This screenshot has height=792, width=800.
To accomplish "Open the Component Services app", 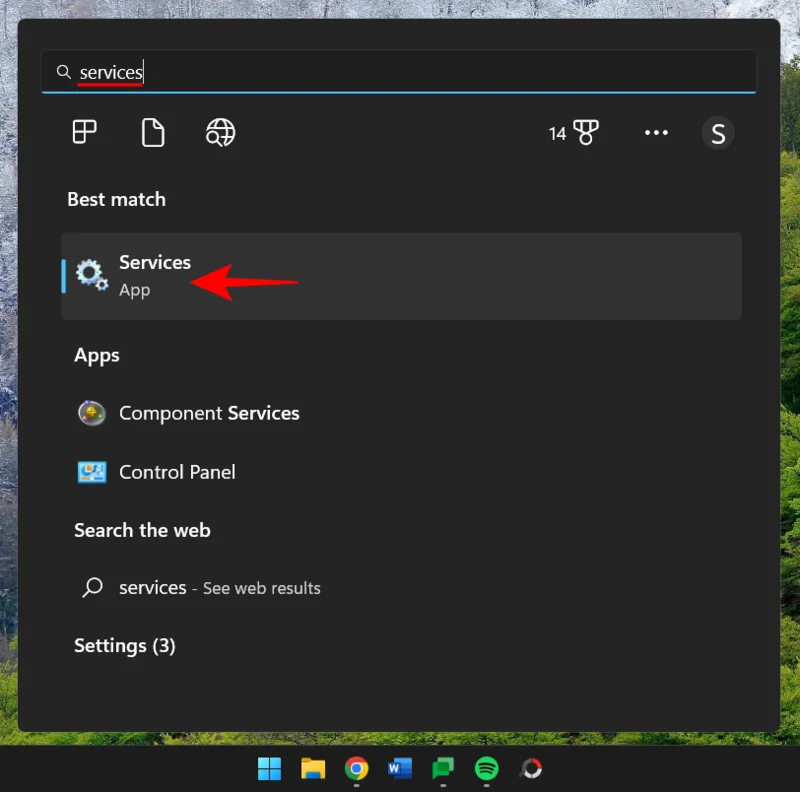I will [210, 413].
